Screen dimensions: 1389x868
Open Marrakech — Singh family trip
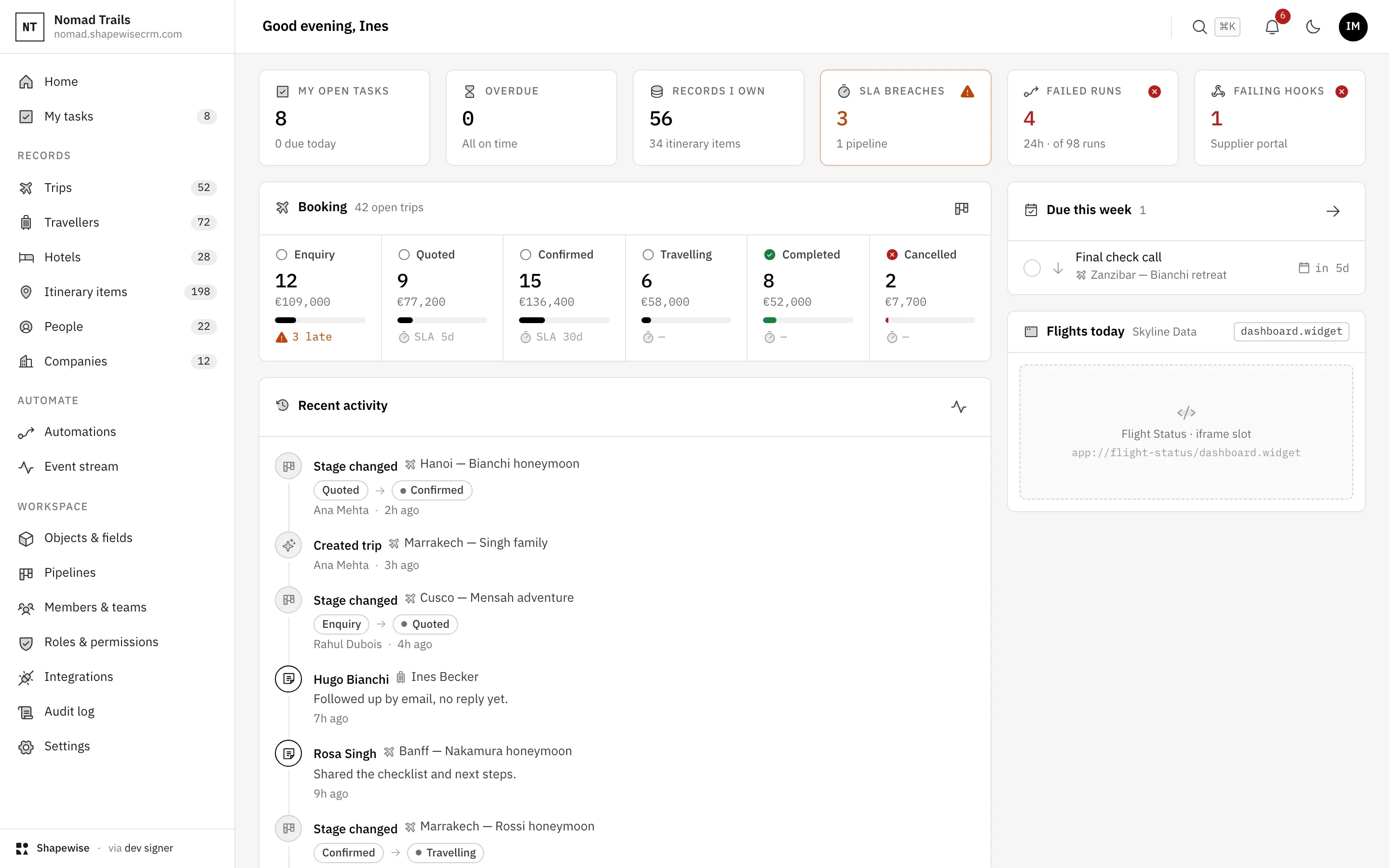pyautogui.click(x=468, y=543)
